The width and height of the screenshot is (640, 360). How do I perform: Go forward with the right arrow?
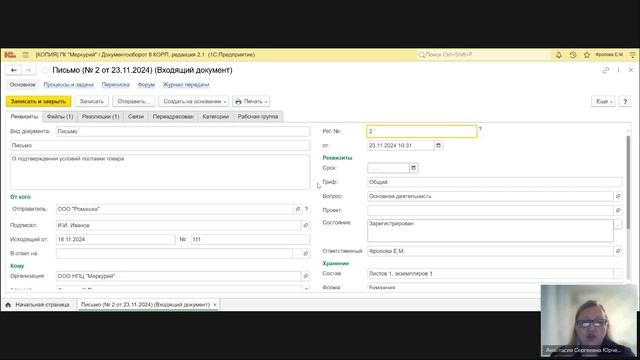pos(28,70)
